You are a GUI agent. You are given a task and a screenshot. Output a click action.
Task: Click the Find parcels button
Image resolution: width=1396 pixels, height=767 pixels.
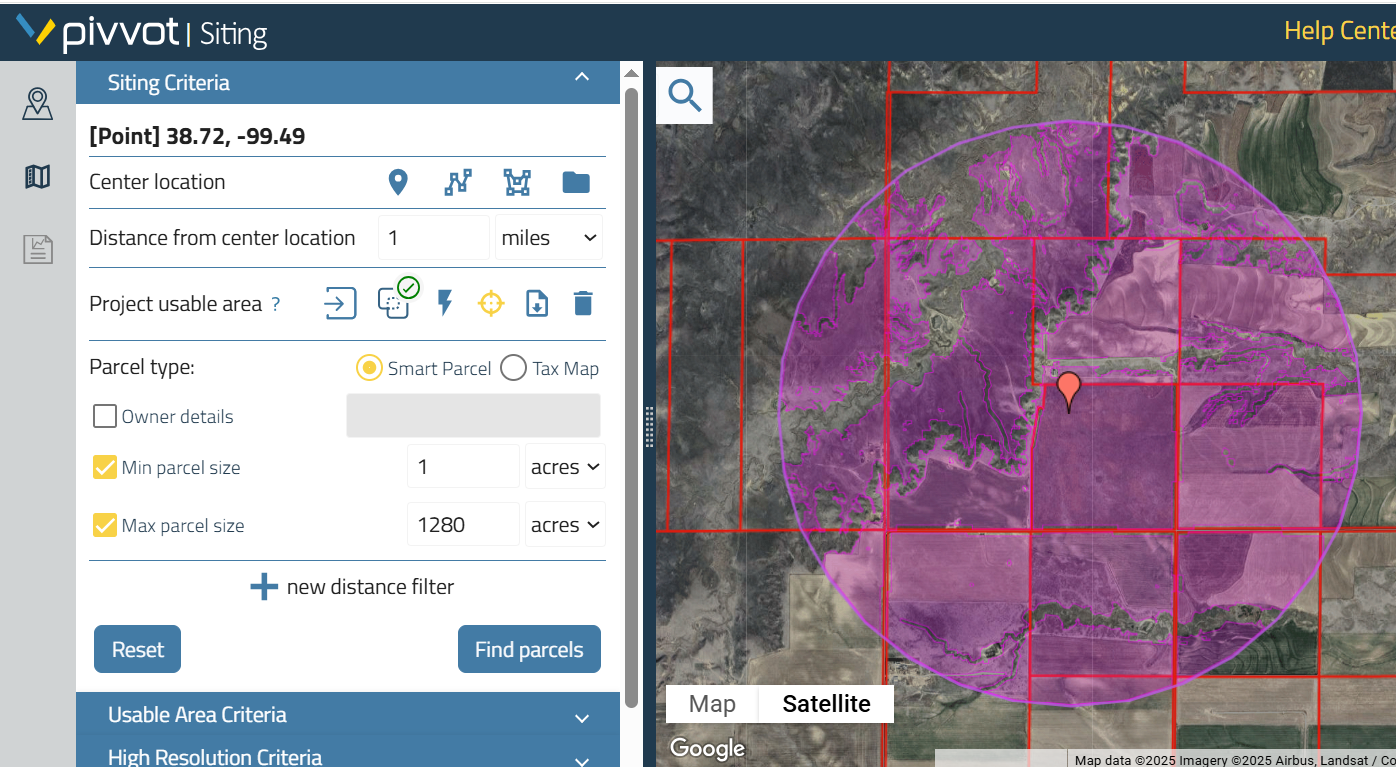(x=529, y=649)
